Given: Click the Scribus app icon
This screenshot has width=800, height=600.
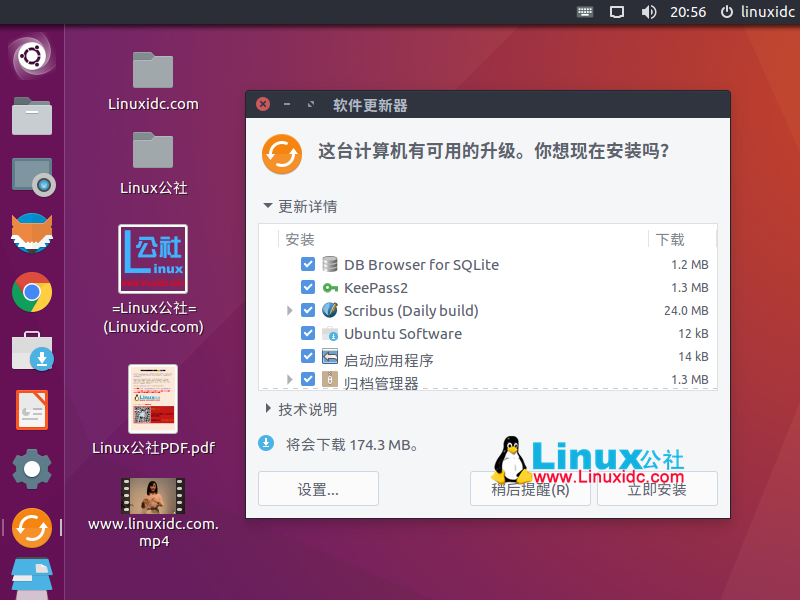Looking at the screenshot, I should click(330, 310).
